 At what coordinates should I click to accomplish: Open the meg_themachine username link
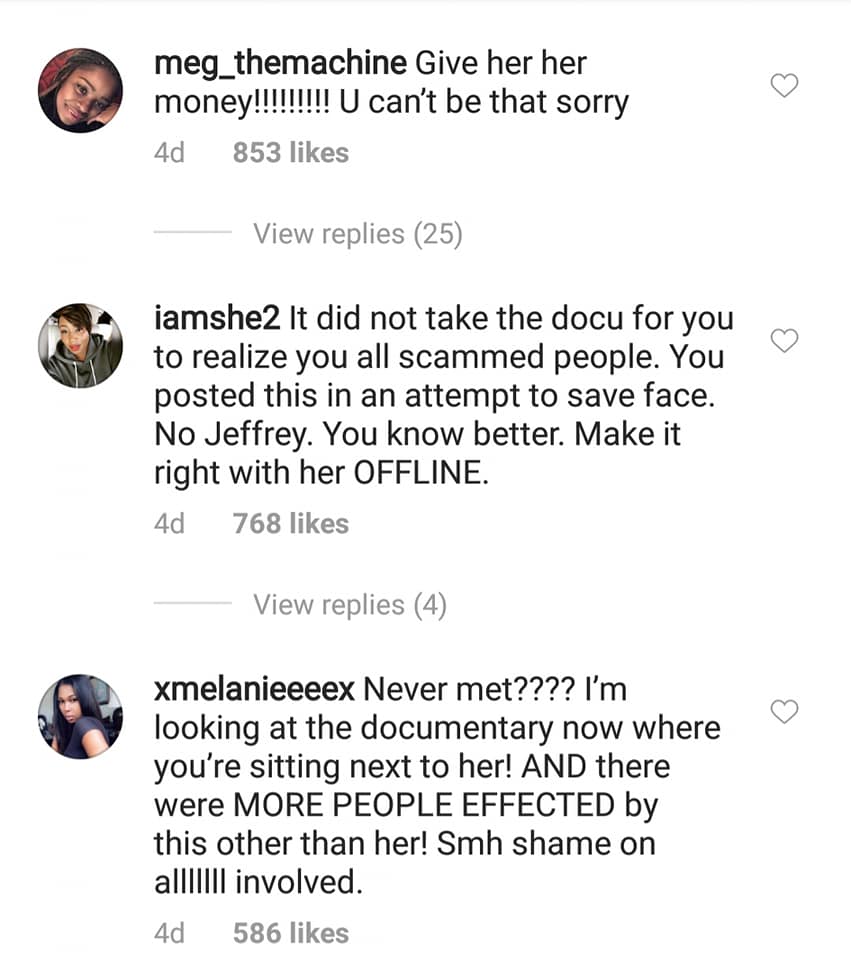click(x=281, y=64)
